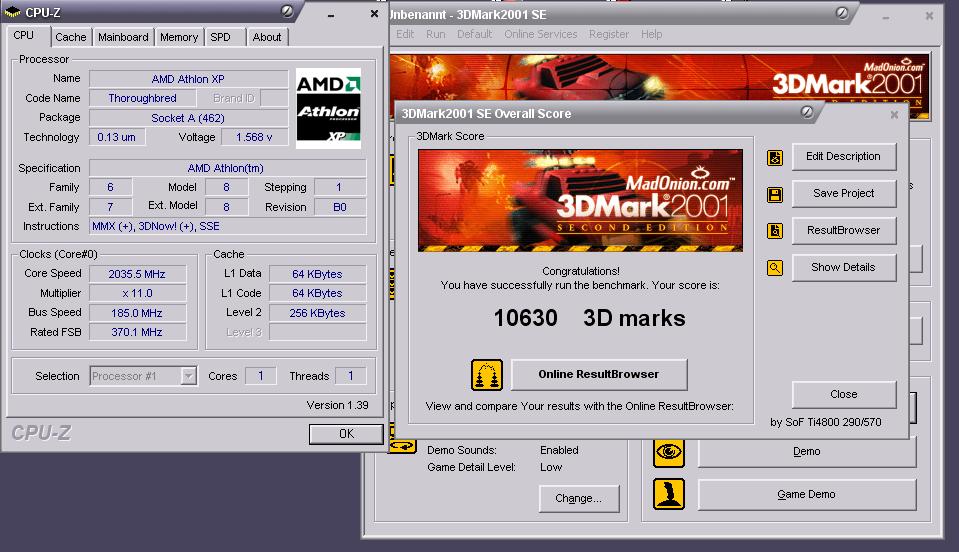The height and width of the screenshot is (552, 959).
Task: Click the AMD Athlon XP logo image
Action: pos(328,108)
